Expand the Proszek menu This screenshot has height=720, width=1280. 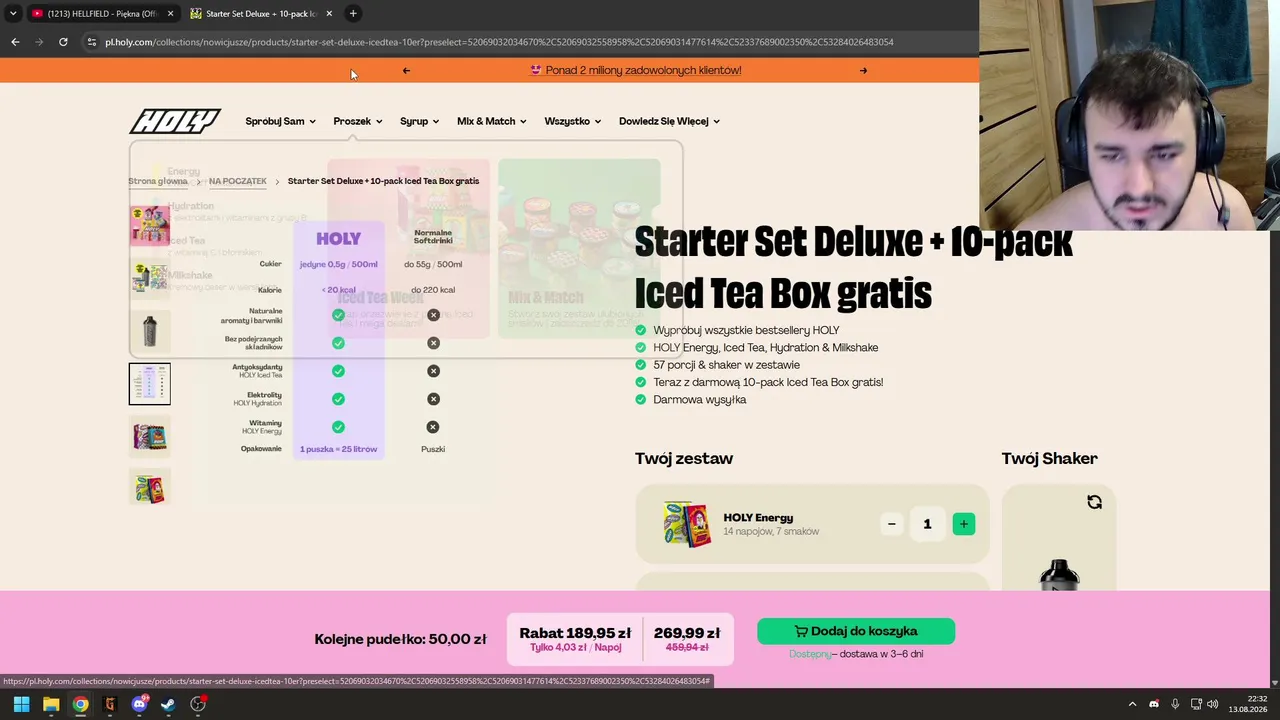tap(358, 121)
